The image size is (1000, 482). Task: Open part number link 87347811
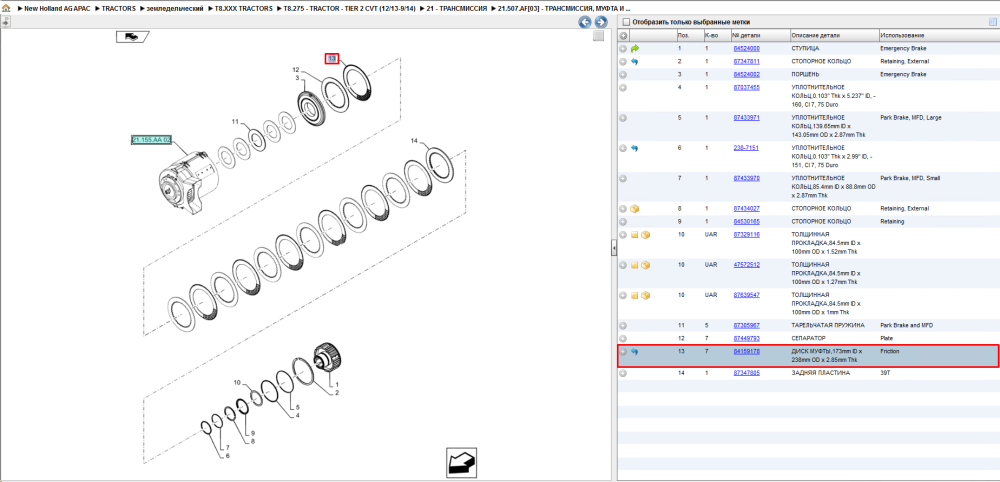[x=746, y=62]
